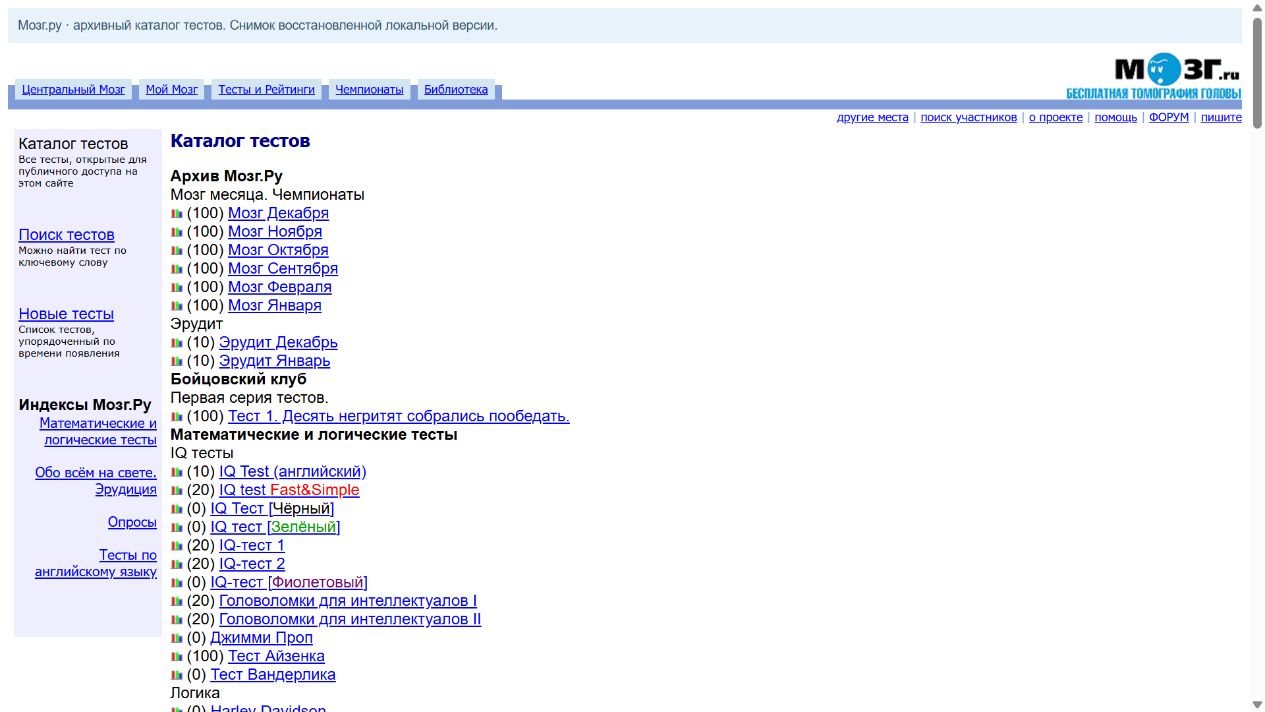Open the Математические и логические тесты index link
Screen dimensions: 1265x712
pyautogui.click(x=98, y=432)
